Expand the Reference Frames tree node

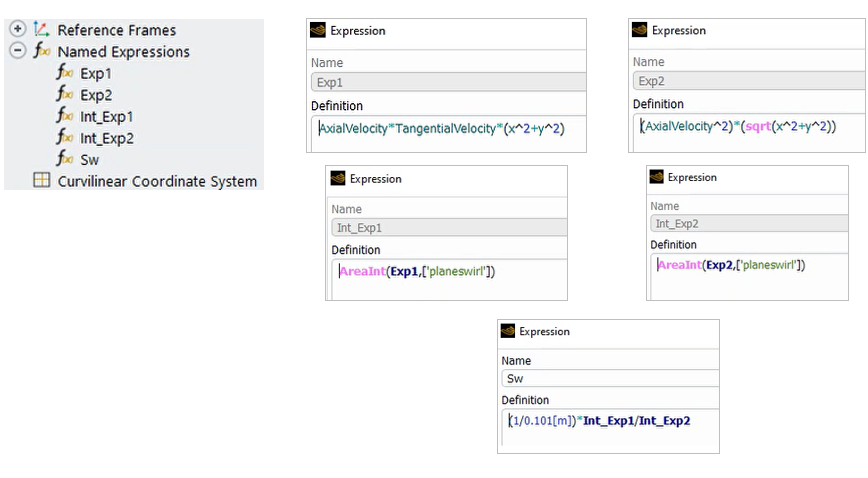tap(17, 30)
